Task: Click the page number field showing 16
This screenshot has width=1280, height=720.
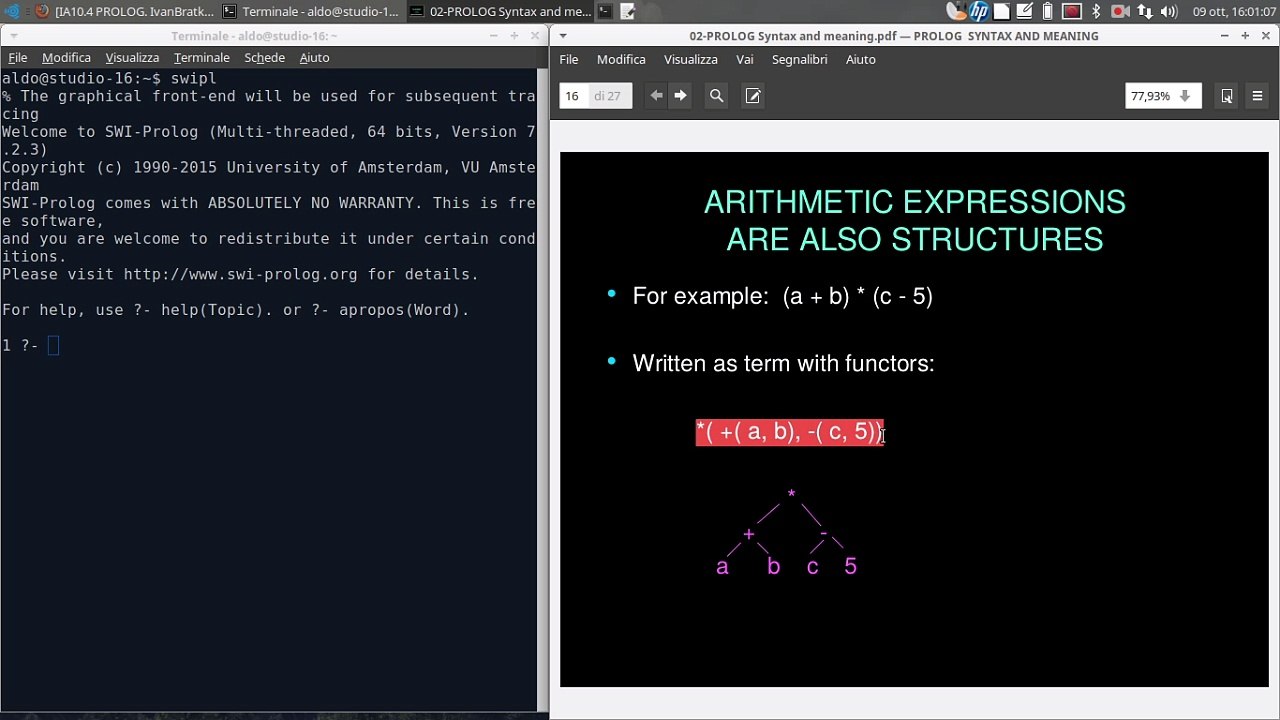Action: pos(573,96)
